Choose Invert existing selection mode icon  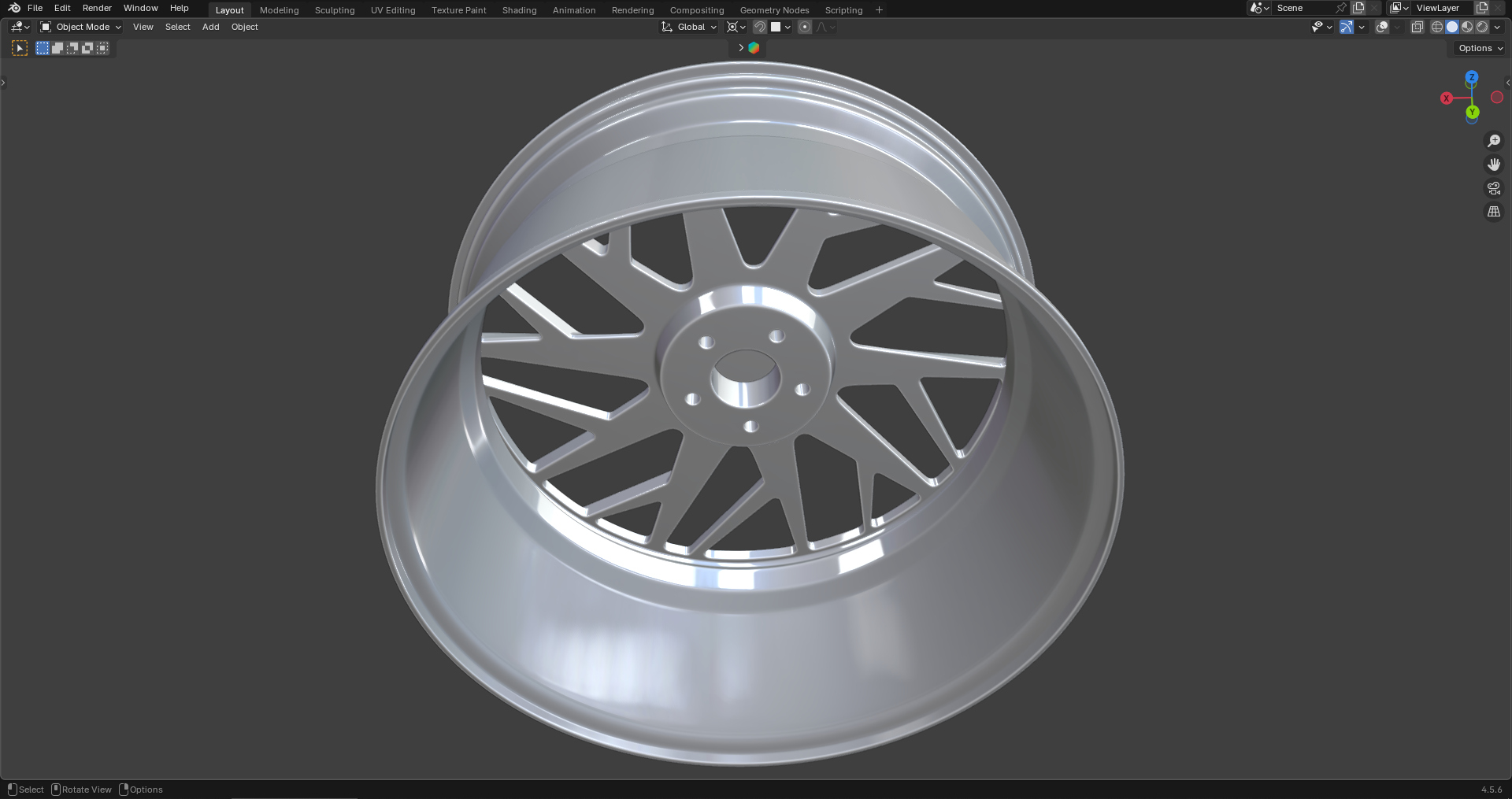87,48
